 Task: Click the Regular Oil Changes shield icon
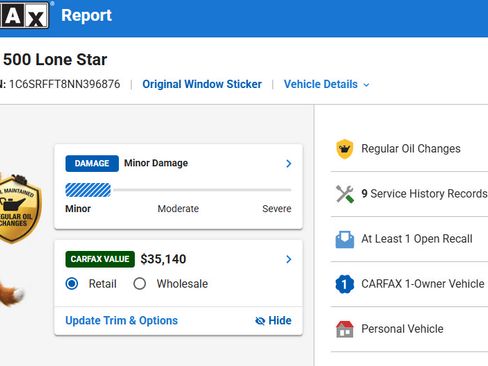click(x=345, y=149)
